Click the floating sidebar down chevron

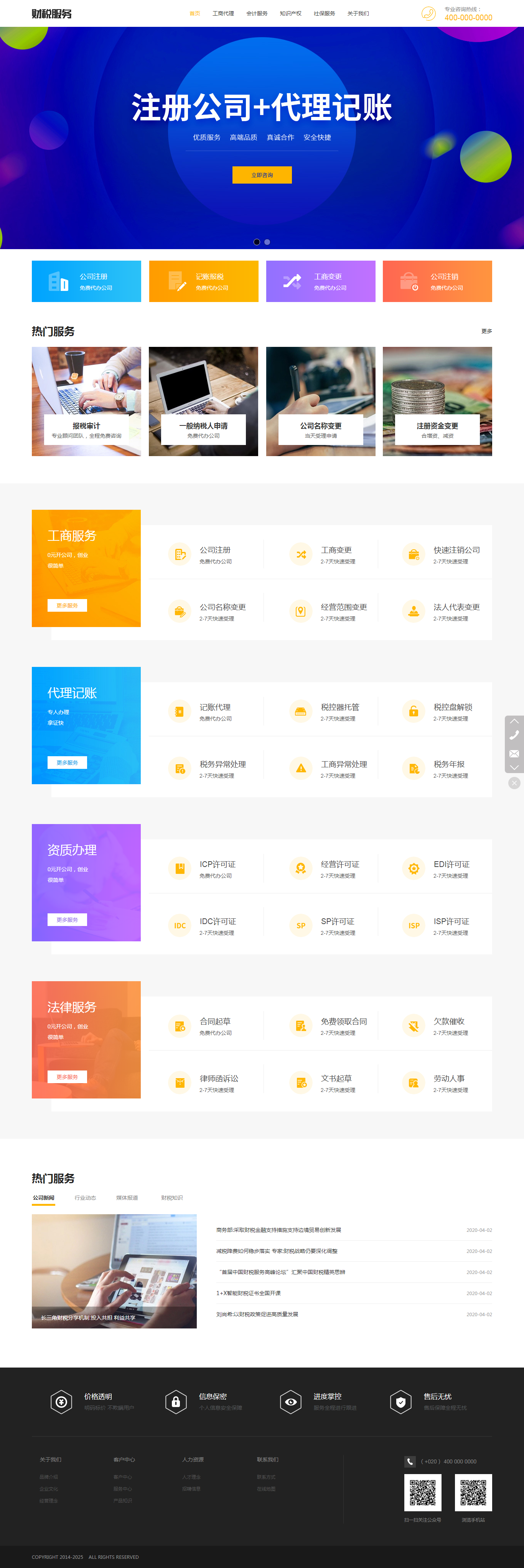pyautogui.click(x=514, y=768)
